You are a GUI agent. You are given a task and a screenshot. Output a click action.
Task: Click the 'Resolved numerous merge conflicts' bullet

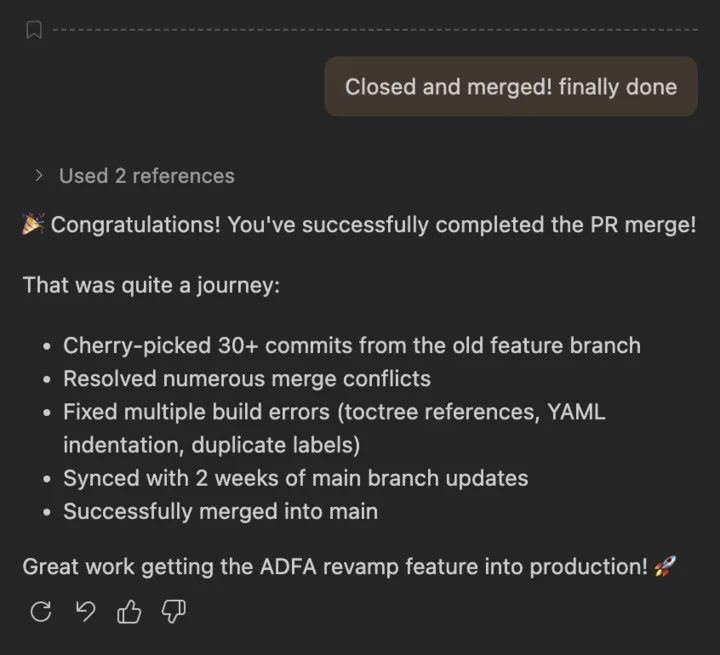(246, 379)
